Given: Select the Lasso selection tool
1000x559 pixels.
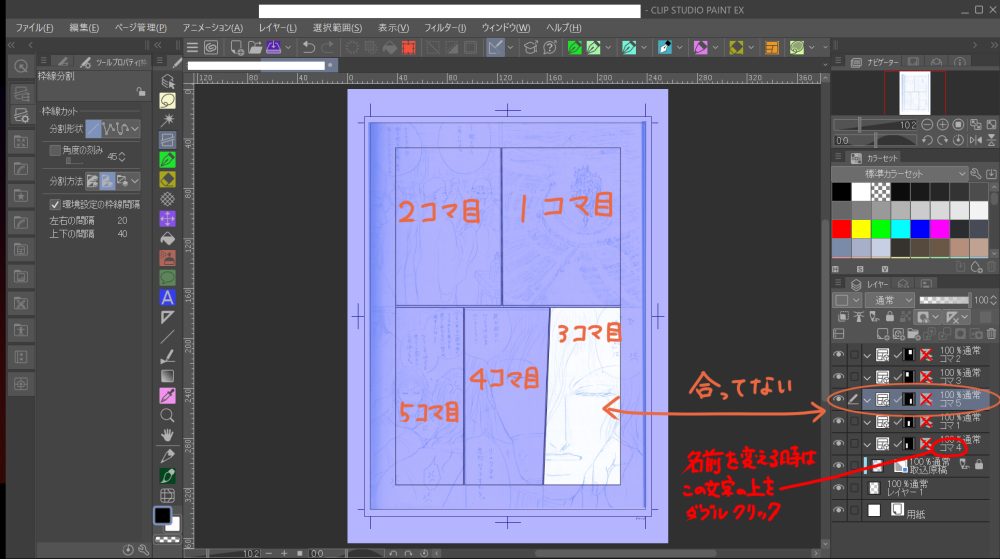Looking at the screenshot, I should (x=167, y=101).
